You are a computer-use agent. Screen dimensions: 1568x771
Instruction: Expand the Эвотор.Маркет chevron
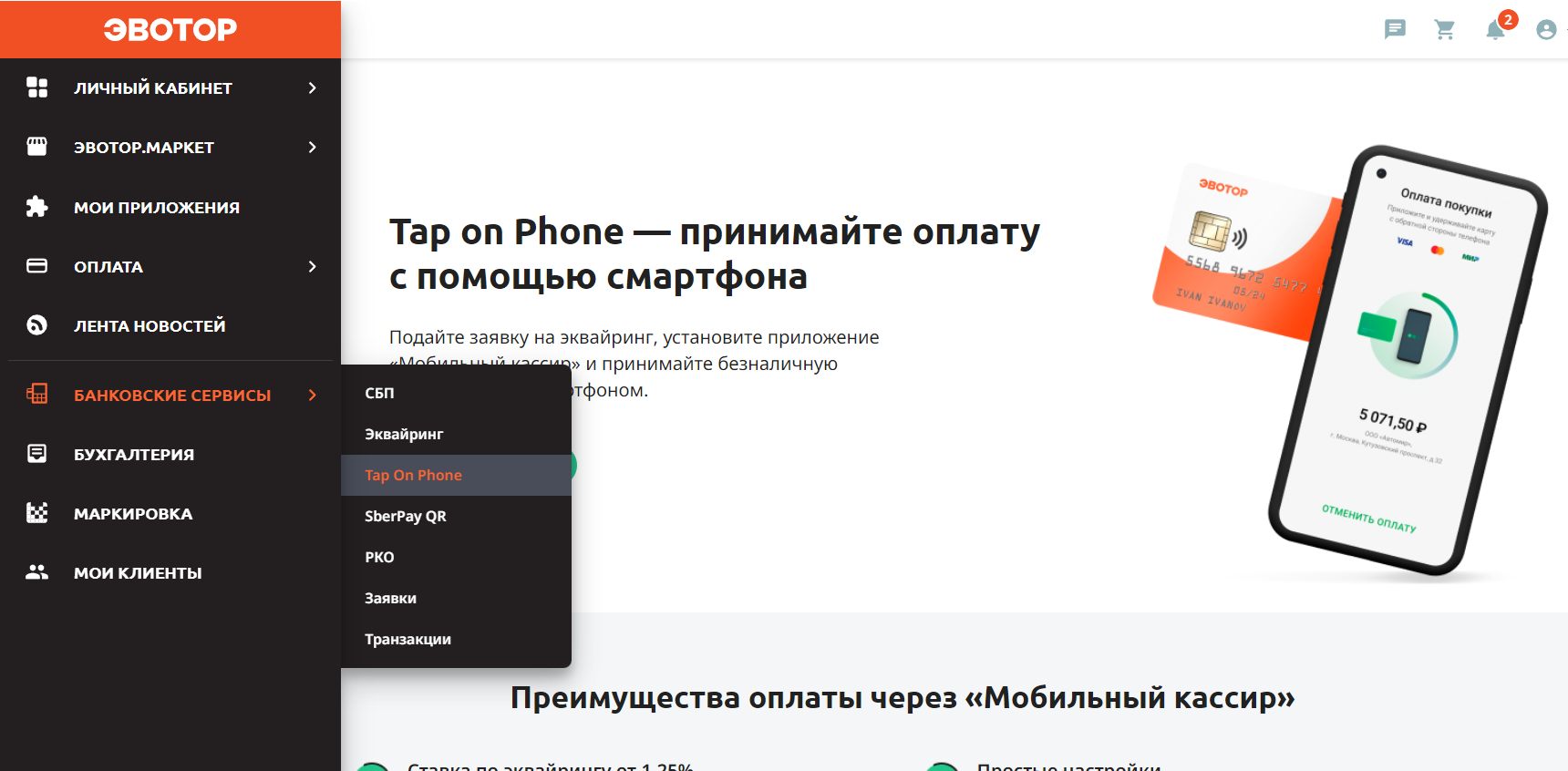pyautogui.click(x=313, y=147)
